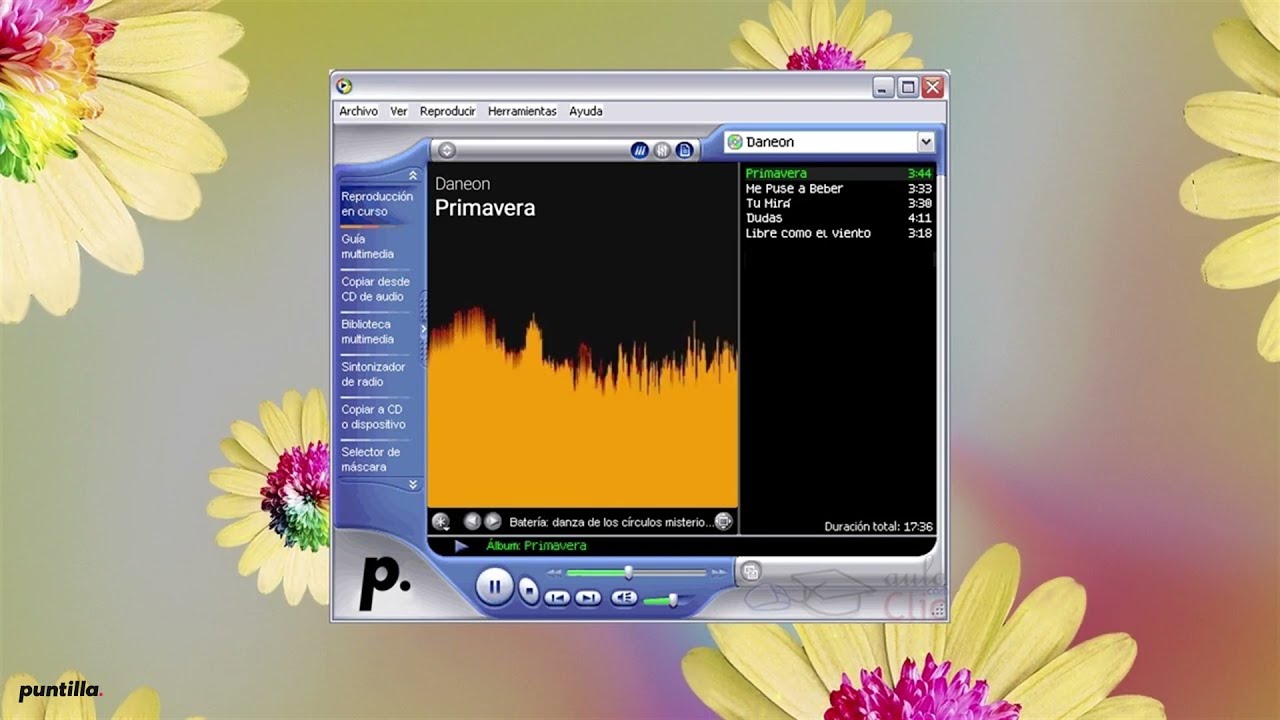Screen dimensions: 1280x720
Task: Click the Daneon artist name over visualization
Action: pos(462,184)
